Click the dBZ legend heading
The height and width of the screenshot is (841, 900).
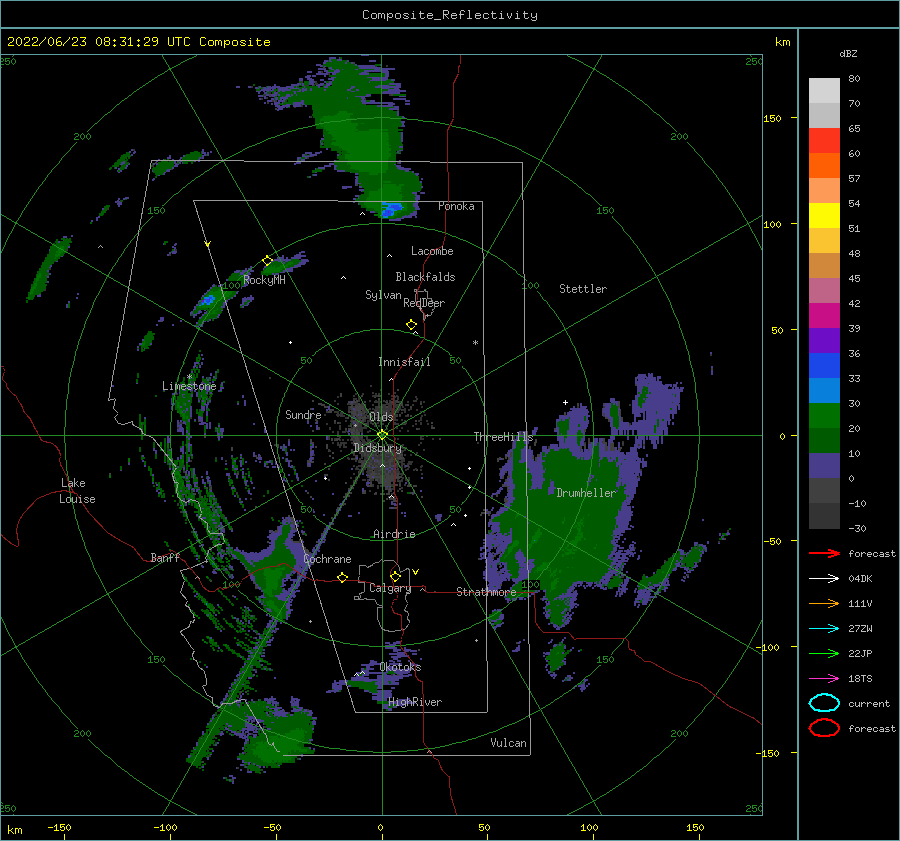(x=848, y=54)
